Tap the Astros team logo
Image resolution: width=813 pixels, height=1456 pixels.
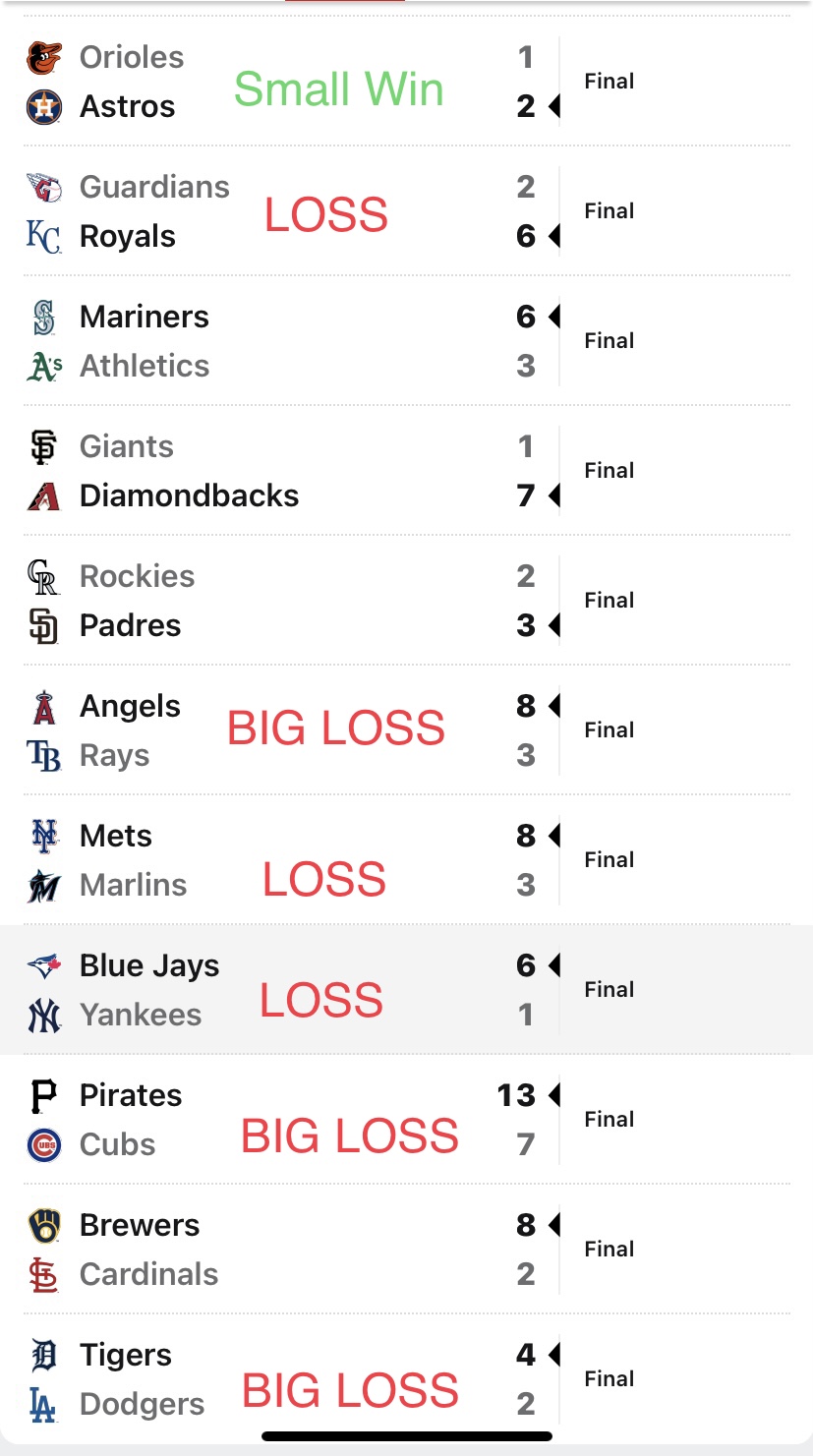[44, 107]
